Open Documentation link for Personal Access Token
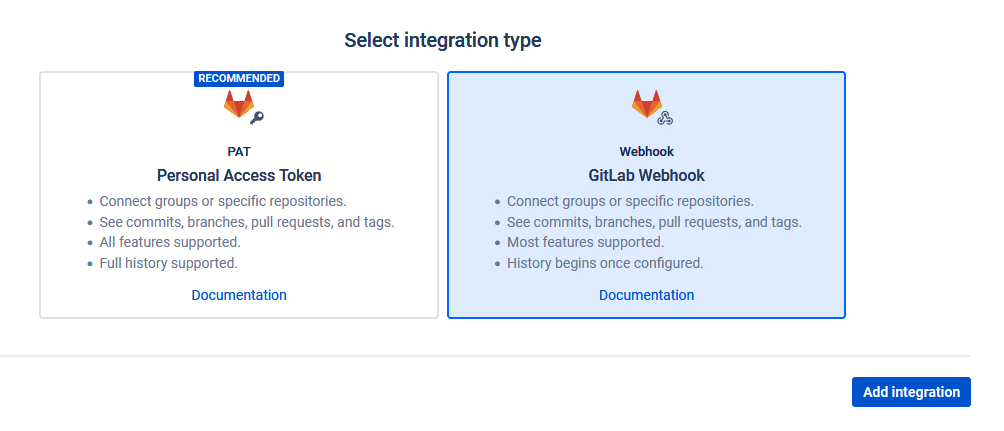This screenshot has width=1004, height=431. 239,295
